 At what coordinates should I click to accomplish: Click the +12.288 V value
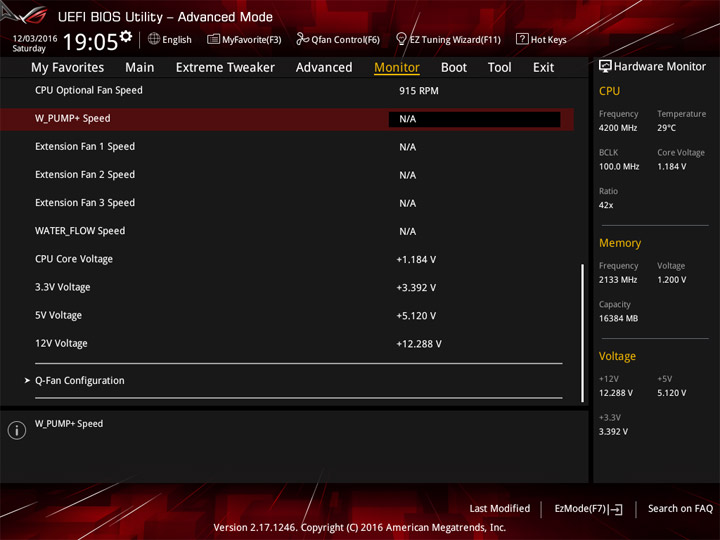(419, 344)
